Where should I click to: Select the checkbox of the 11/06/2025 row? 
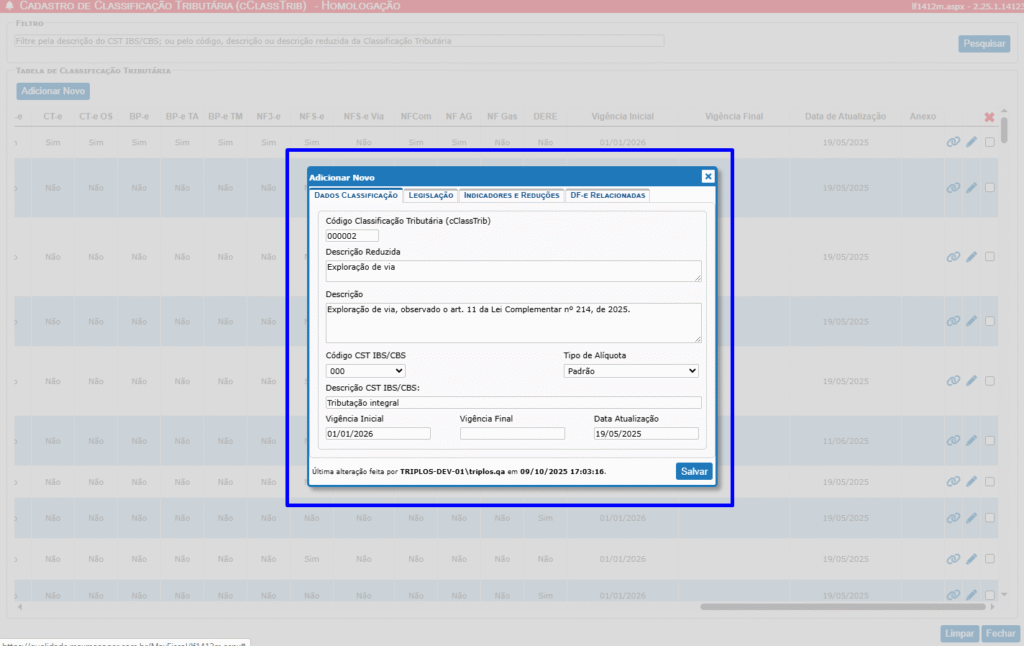point(989,440)
